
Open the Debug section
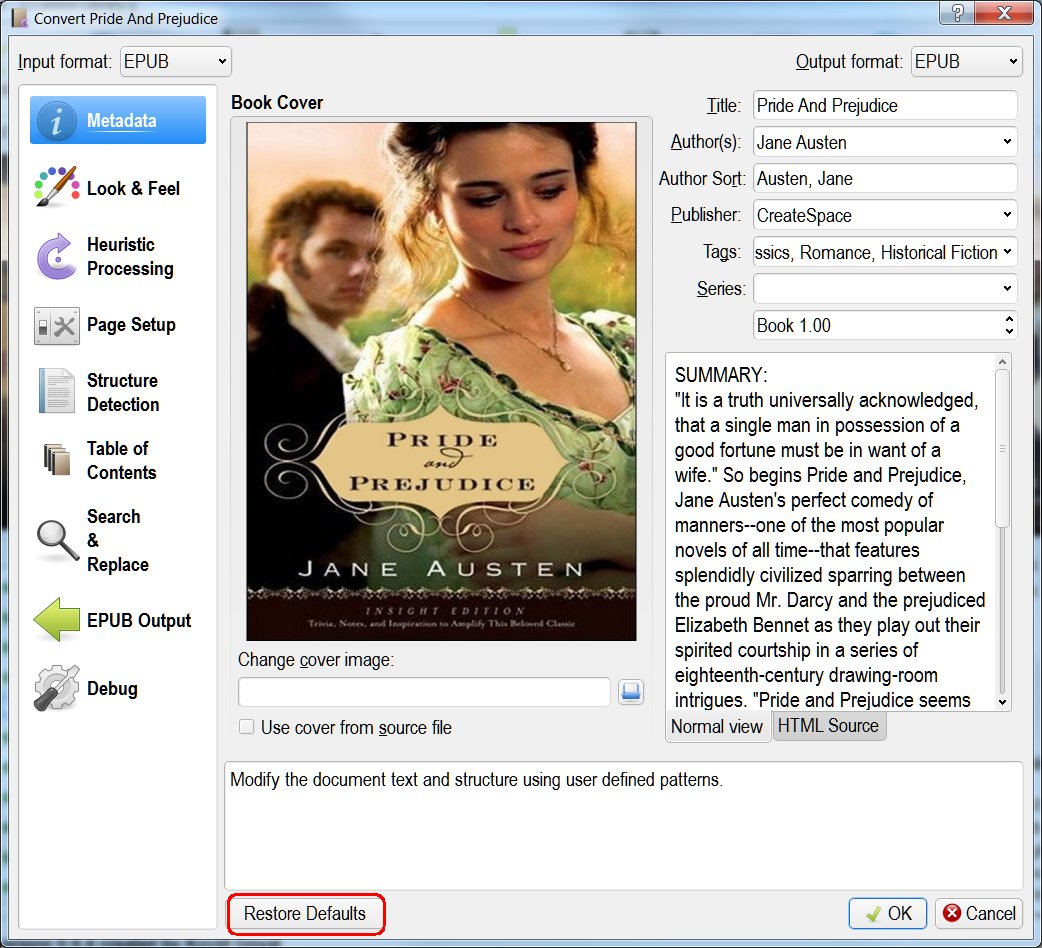click(x=118, y=688)
